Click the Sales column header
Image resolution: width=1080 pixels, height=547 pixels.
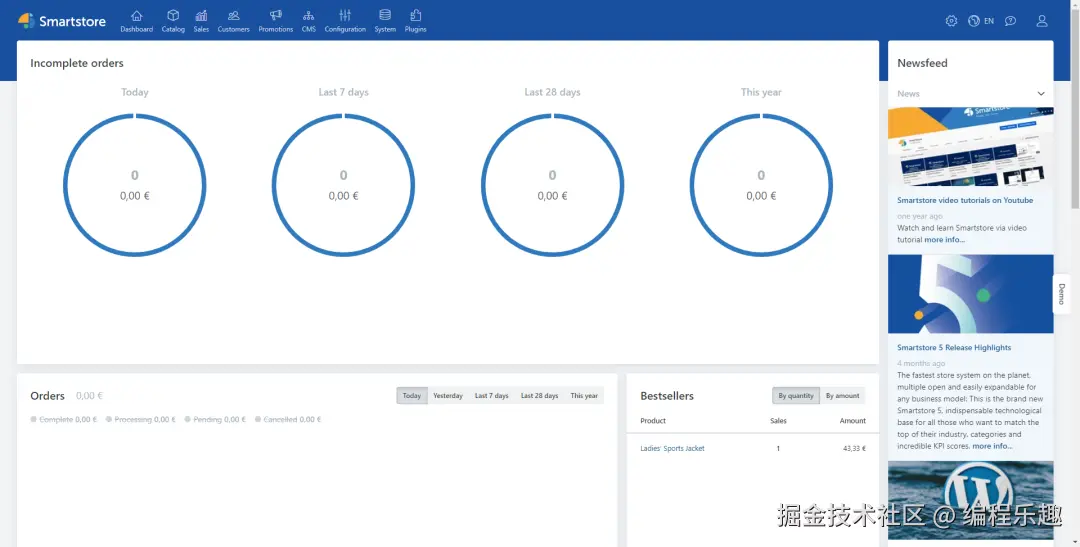tap(778, 420)
